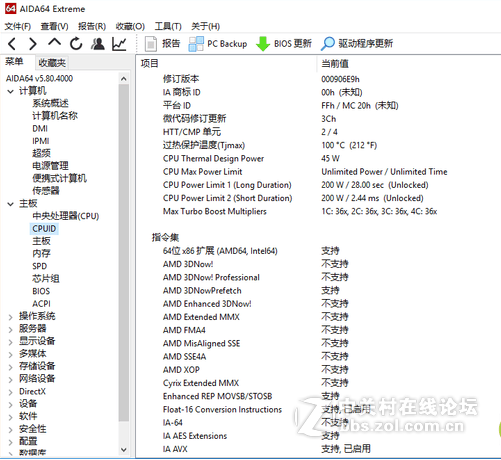Click tree scrollbar down arrow

(x=124, y=450)
